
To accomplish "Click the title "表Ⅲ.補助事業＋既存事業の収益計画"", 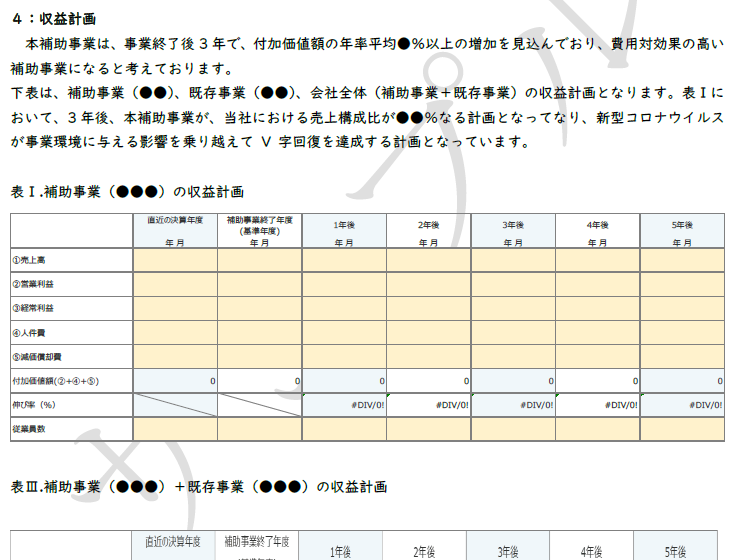I will 199,487.
